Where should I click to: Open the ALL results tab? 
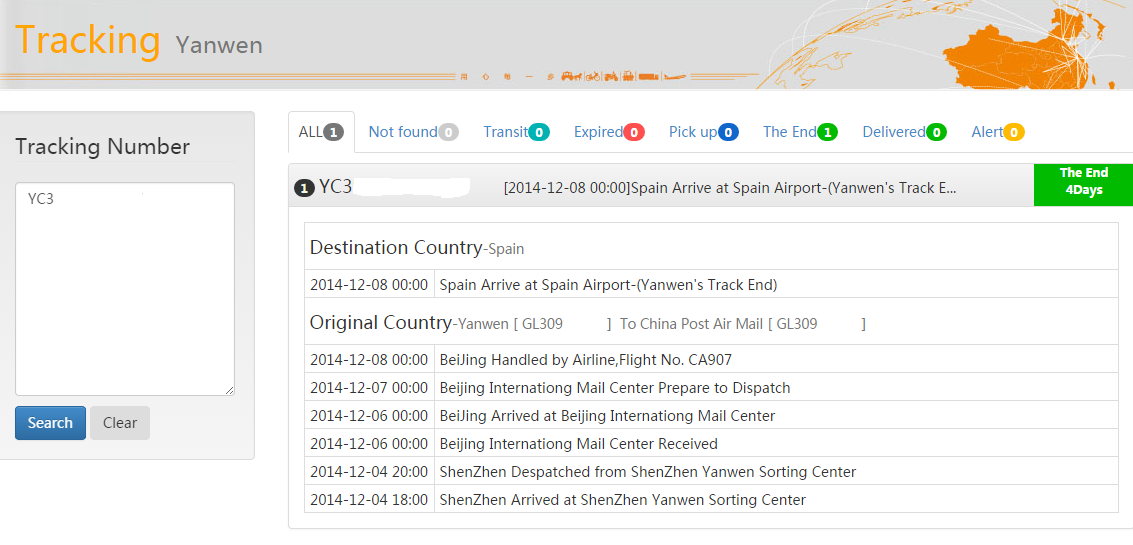point(321,132)
